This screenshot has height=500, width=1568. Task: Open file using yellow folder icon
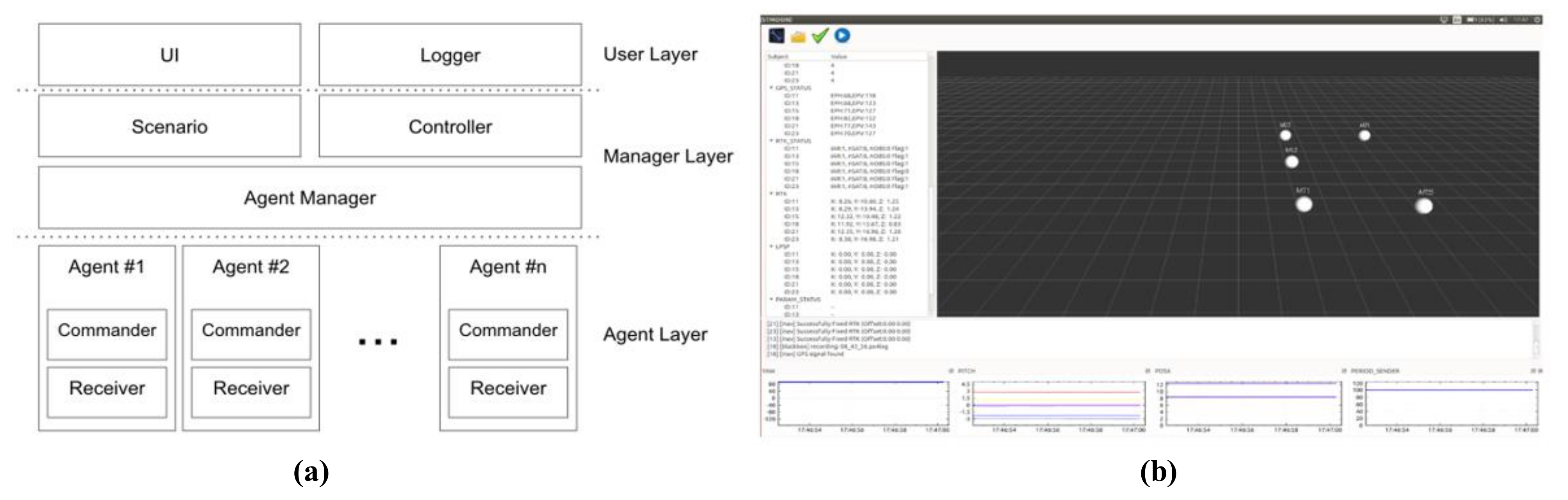coord(798,37)
